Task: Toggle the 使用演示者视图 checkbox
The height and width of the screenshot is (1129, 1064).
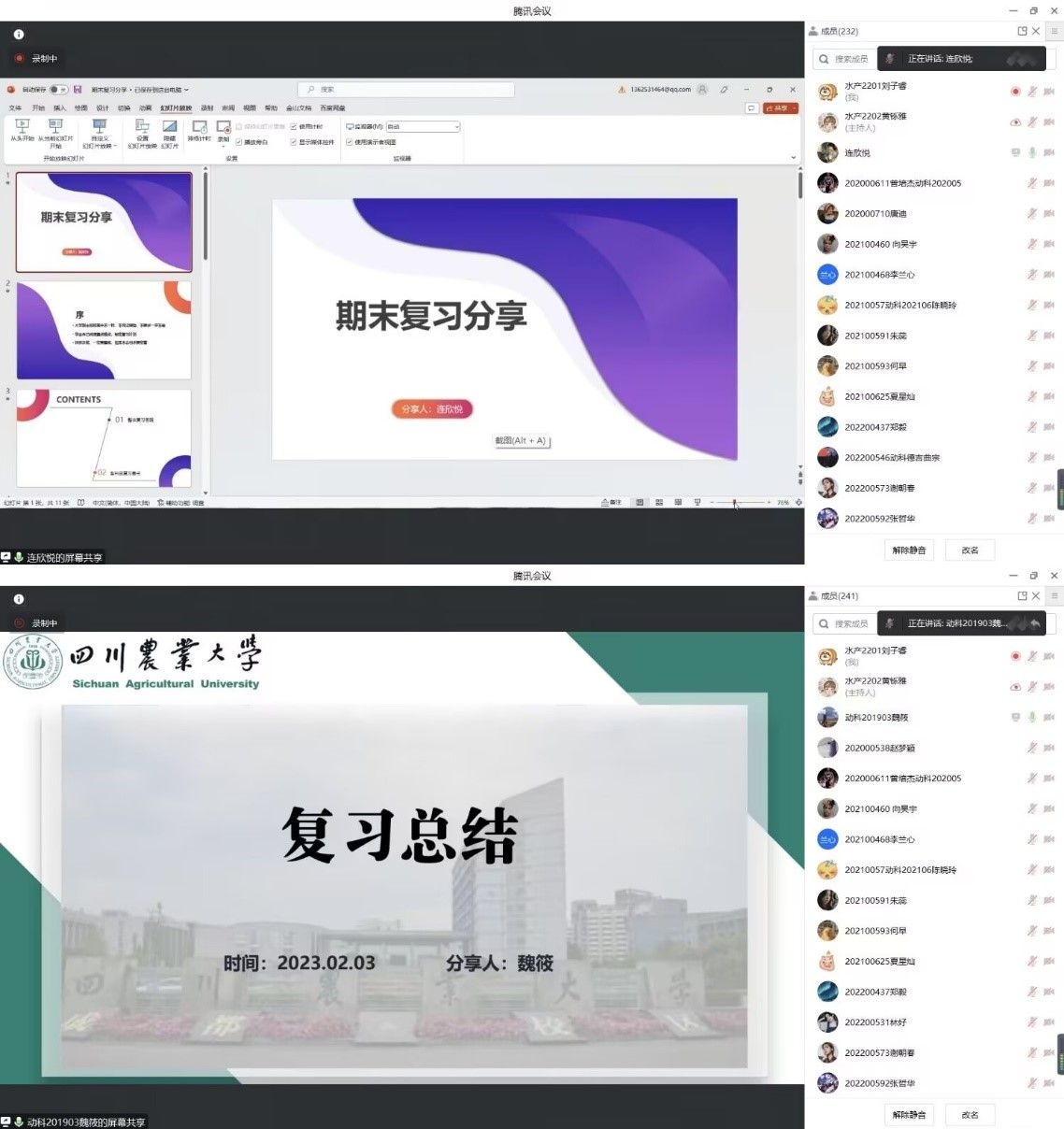Action: 350,142
